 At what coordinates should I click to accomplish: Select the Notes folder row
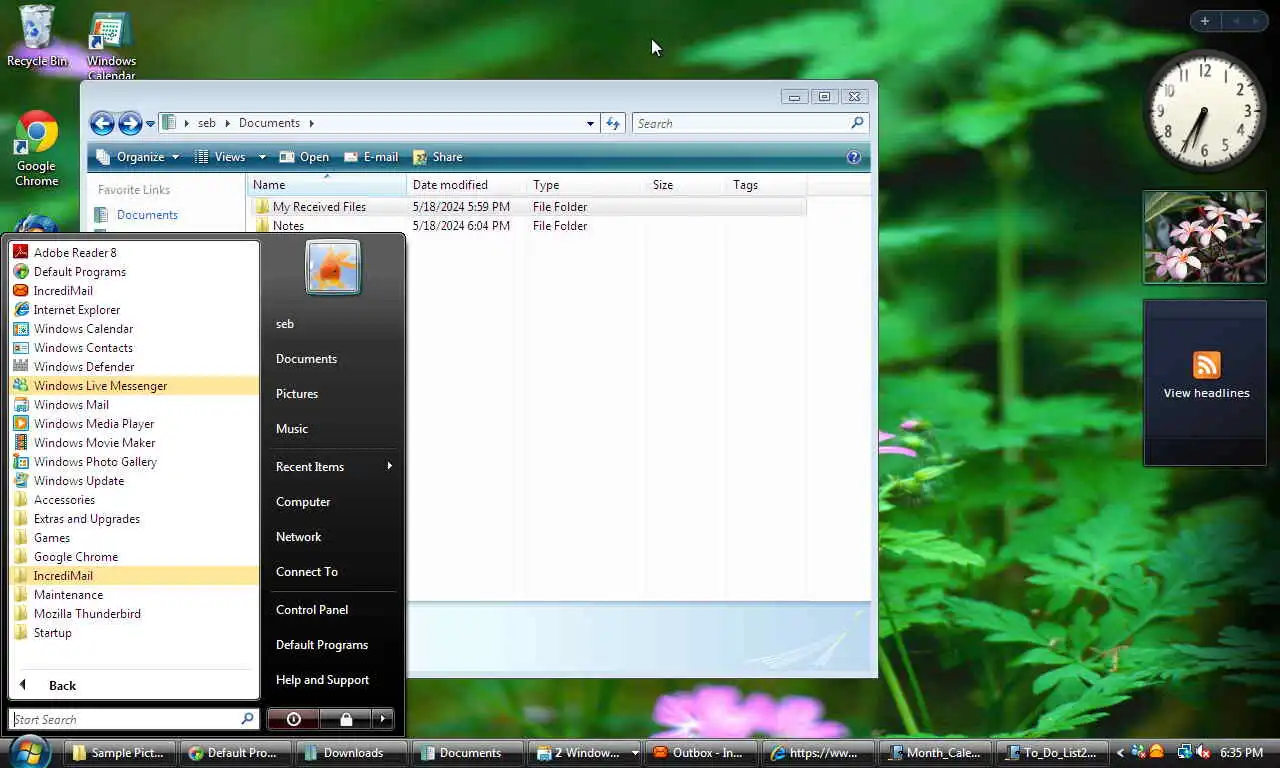529,226
